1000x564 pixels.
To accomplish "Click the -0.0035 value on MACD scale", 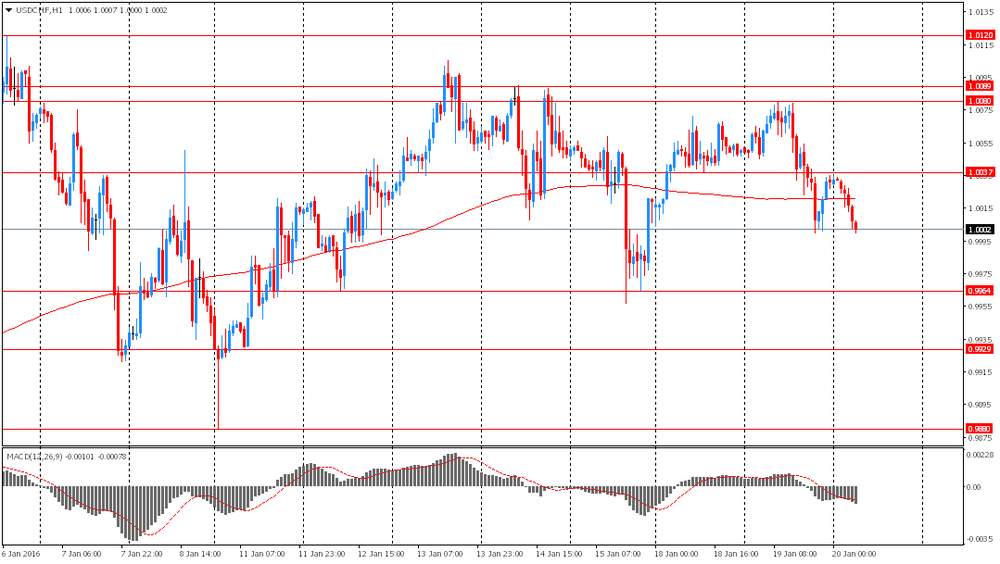I will point(980,539).
